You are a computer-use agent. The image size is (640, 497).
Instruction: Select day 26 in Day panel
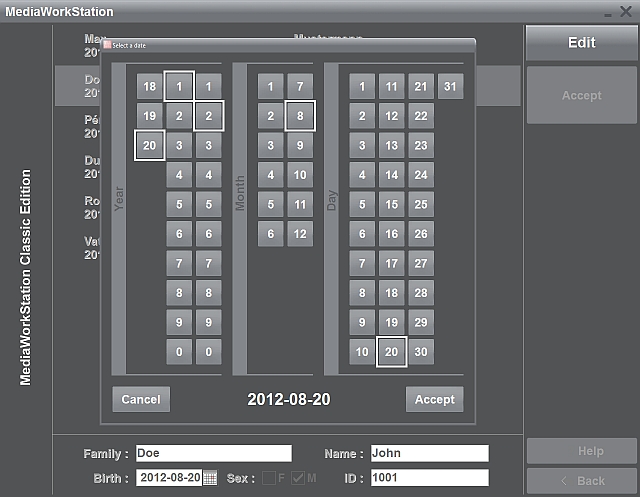pos(421,234)
